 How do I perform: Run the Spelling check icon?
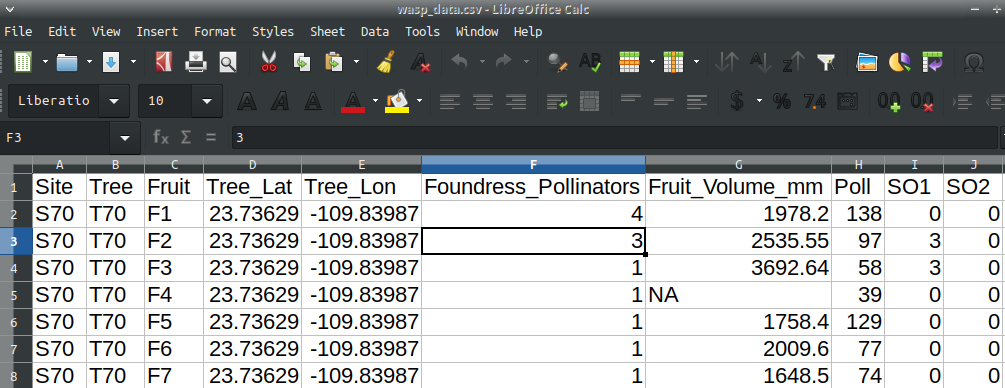(x=589, y=62)
